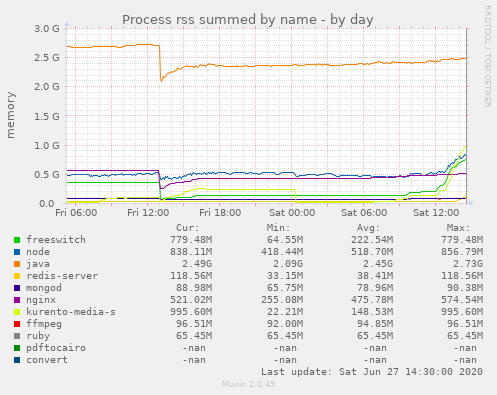Click the ffmpeg red legend swatch
Screen dimensions: 497x395
tap(17, 324)
